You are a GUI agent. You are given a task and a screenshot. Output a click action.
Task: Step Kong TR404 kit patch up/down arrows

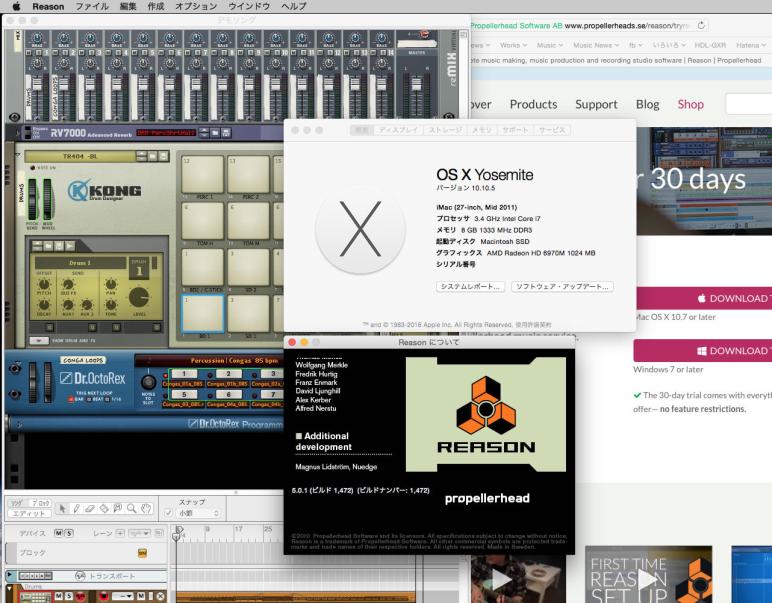pos(141,156)
